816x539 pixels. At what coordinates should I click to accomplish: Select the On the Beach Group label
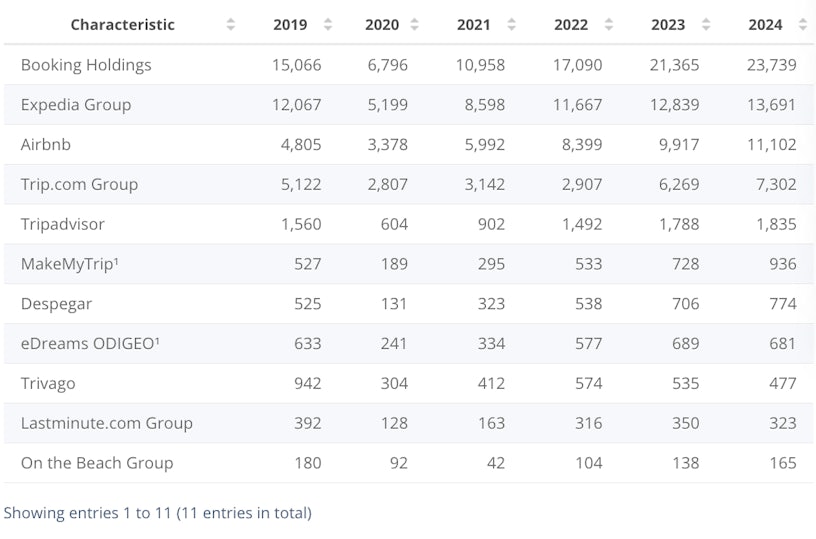click(x=97, y=463)
